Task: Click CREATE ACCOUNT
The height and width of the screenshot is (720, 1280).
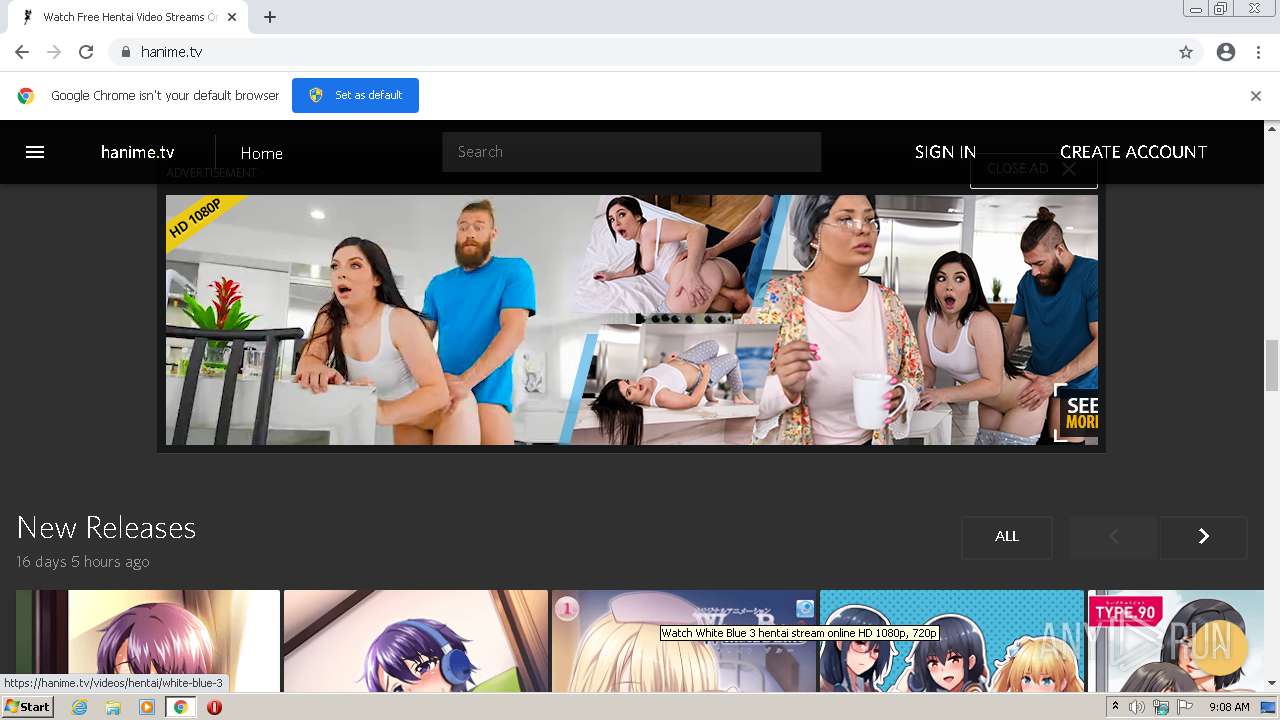Action: tap(1133, 152)
